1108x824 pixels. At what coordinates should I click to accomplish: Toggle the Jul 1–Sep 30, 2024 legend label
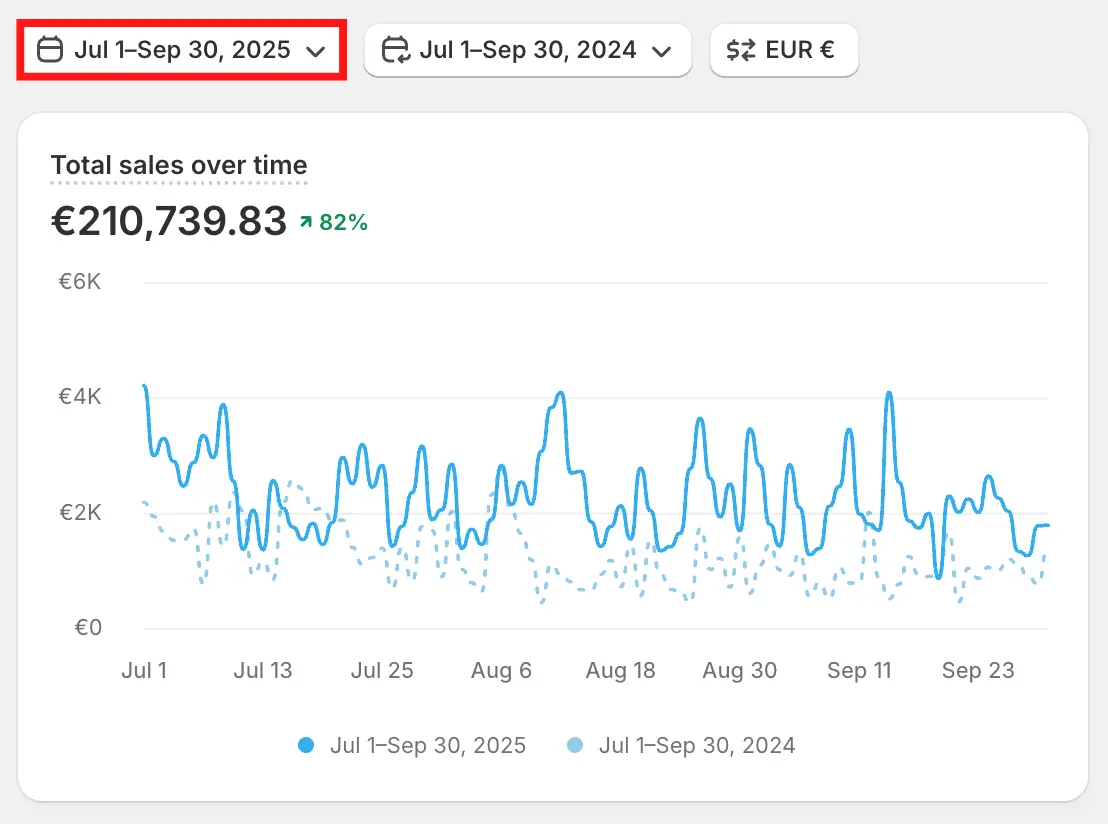coord(697,745)
